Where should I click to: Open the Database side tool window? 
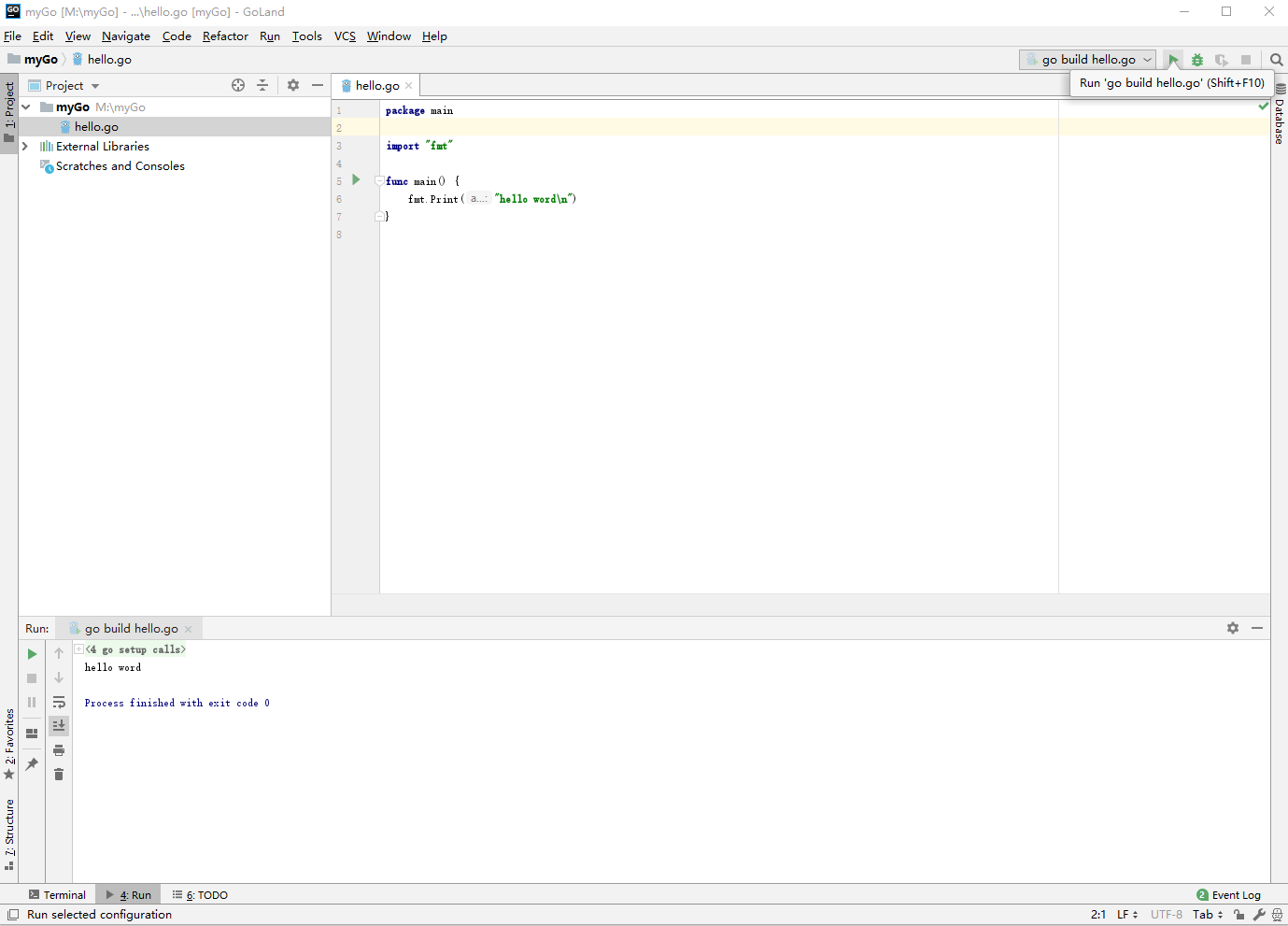click(x=1280, y=115)
